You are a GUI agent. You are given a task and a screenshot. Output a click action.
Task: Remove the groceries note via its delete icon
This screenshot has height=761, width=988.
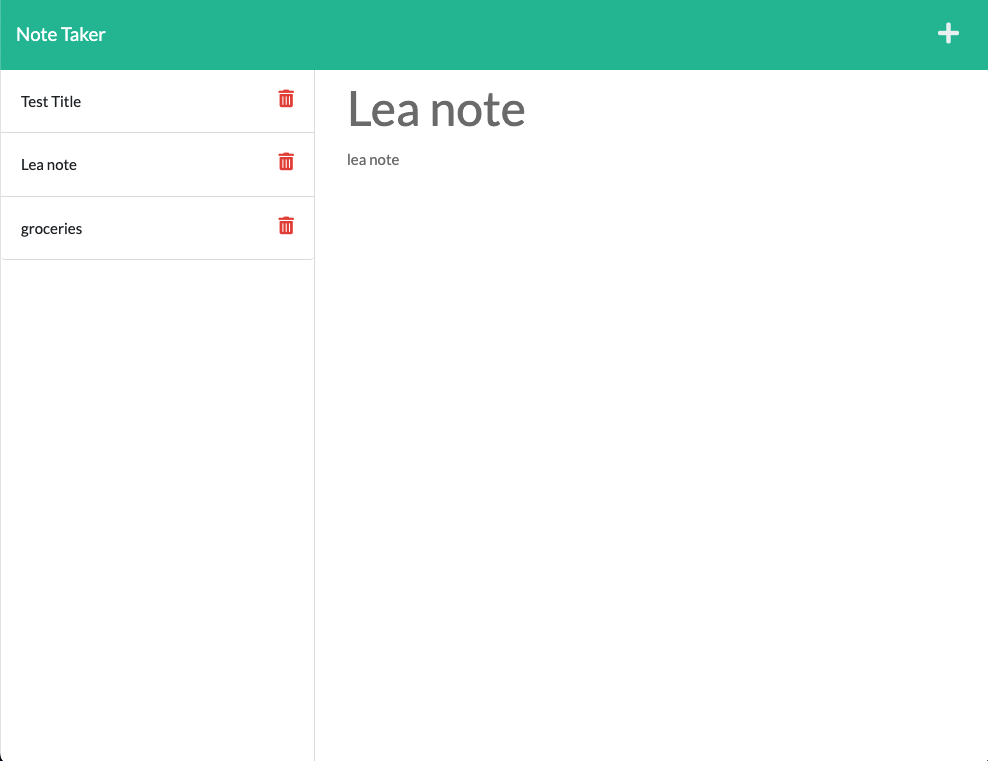(x=286, y=226)
